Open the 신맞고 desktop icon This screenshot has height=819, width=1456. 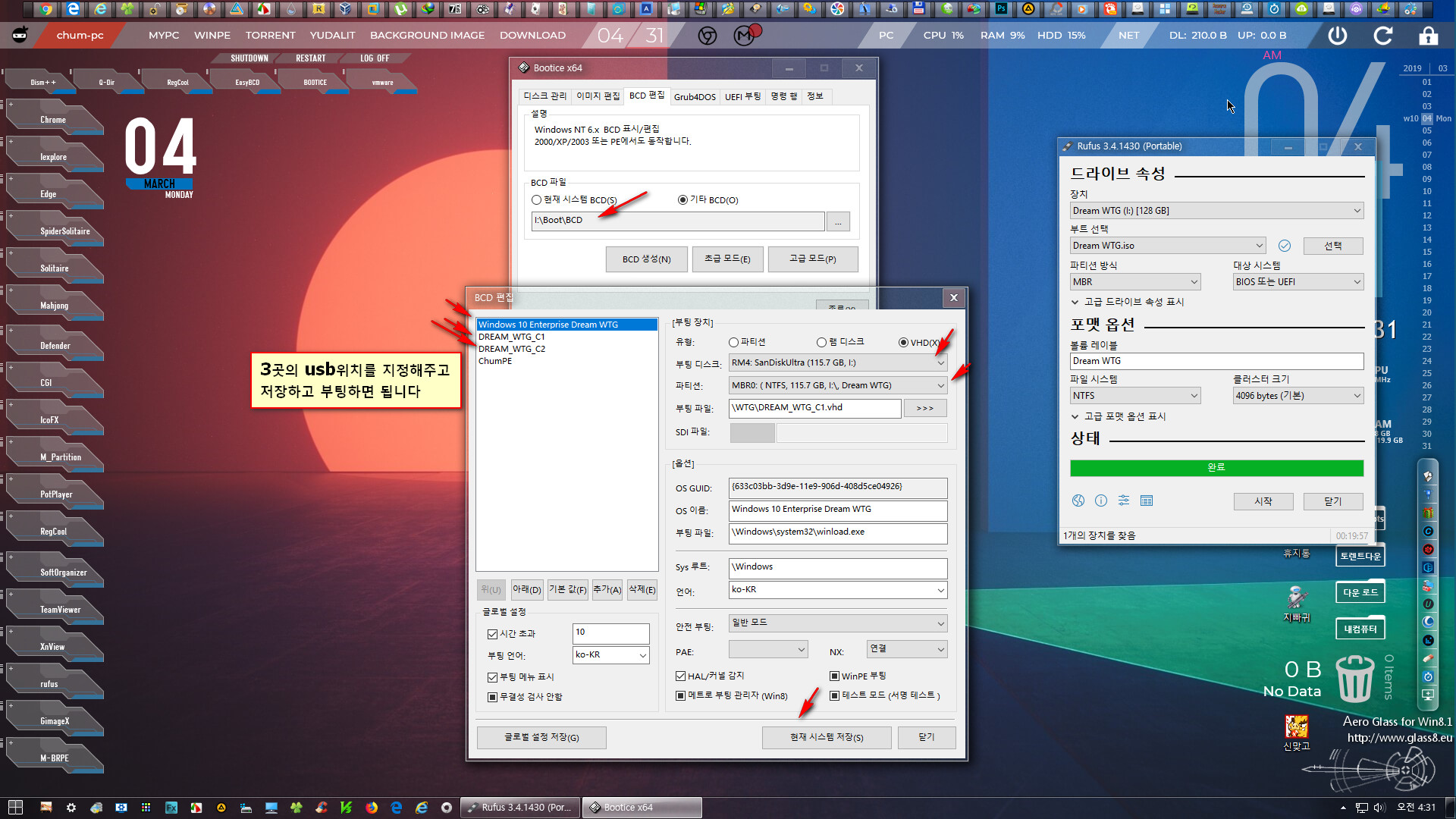coord(1296,733)
